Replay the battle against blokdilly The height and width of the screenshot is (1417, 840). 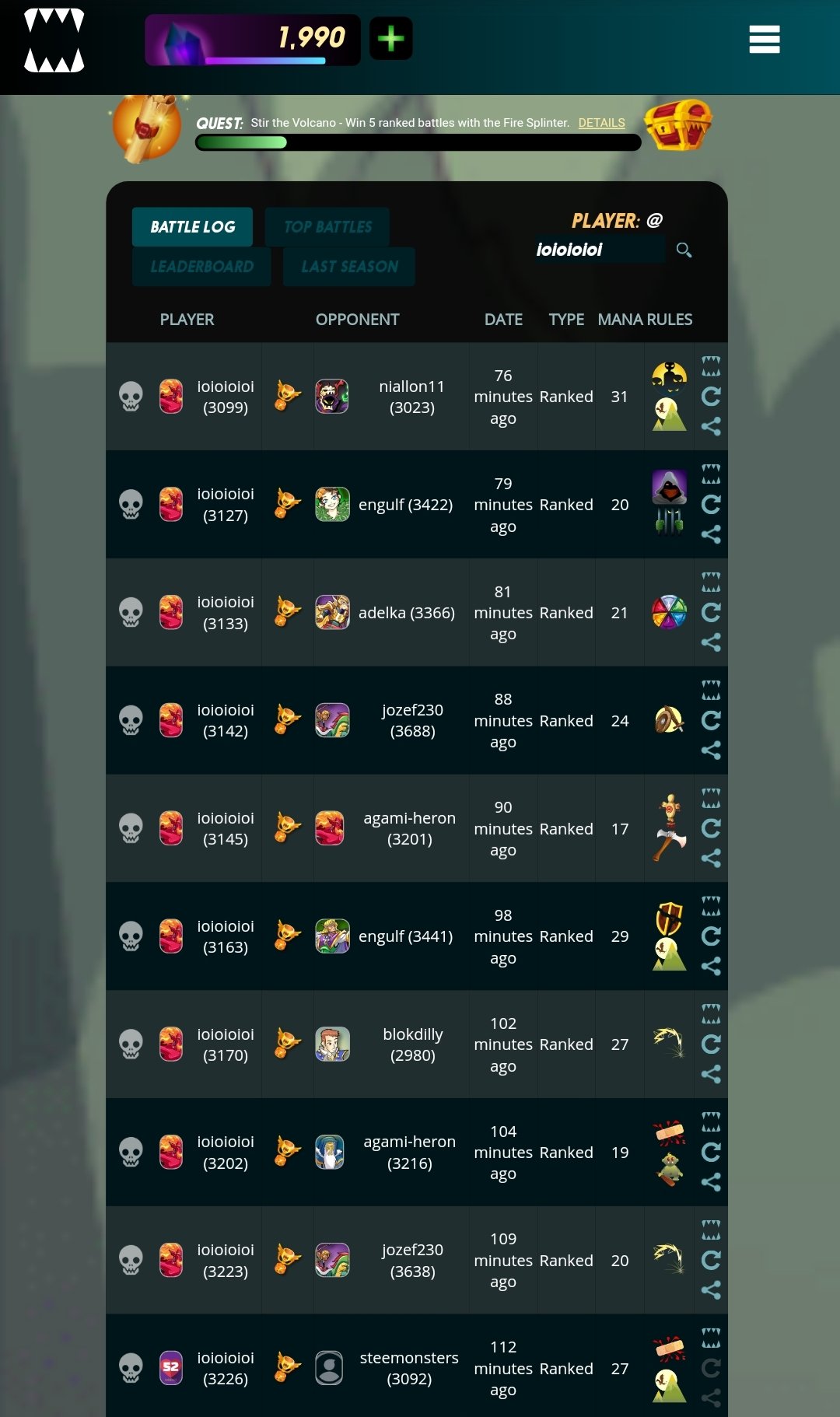click(711, 1044)
